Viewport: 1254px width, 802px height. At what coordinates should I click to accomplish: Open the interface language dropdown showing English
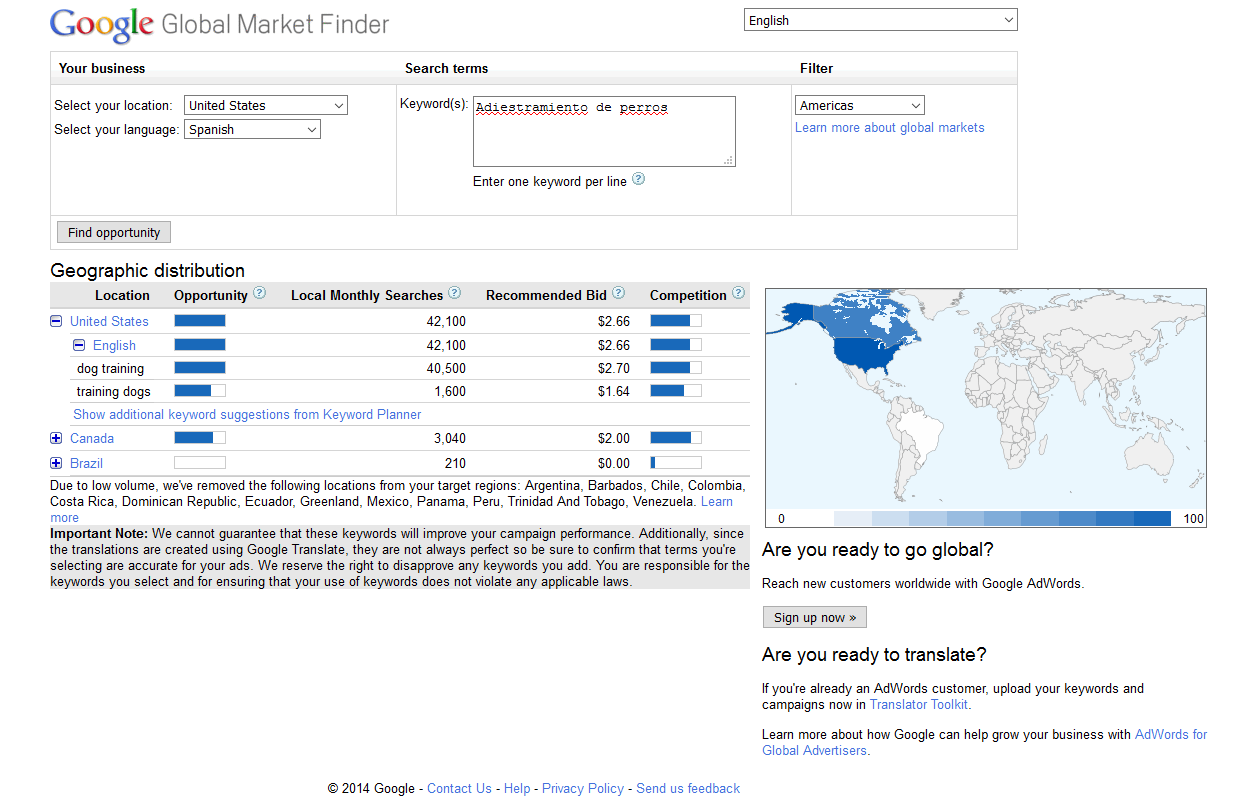(880, 20)
